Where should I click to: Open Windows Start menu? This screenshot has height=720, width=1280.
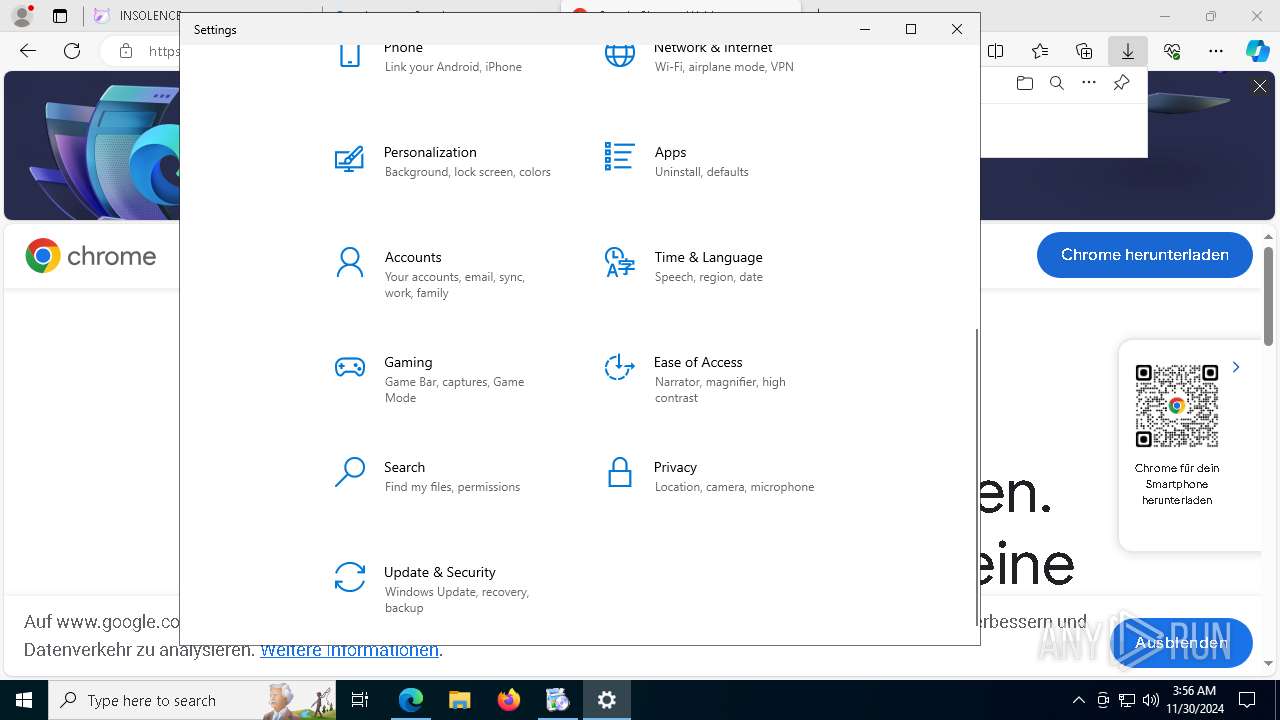(x=24, y=700)
